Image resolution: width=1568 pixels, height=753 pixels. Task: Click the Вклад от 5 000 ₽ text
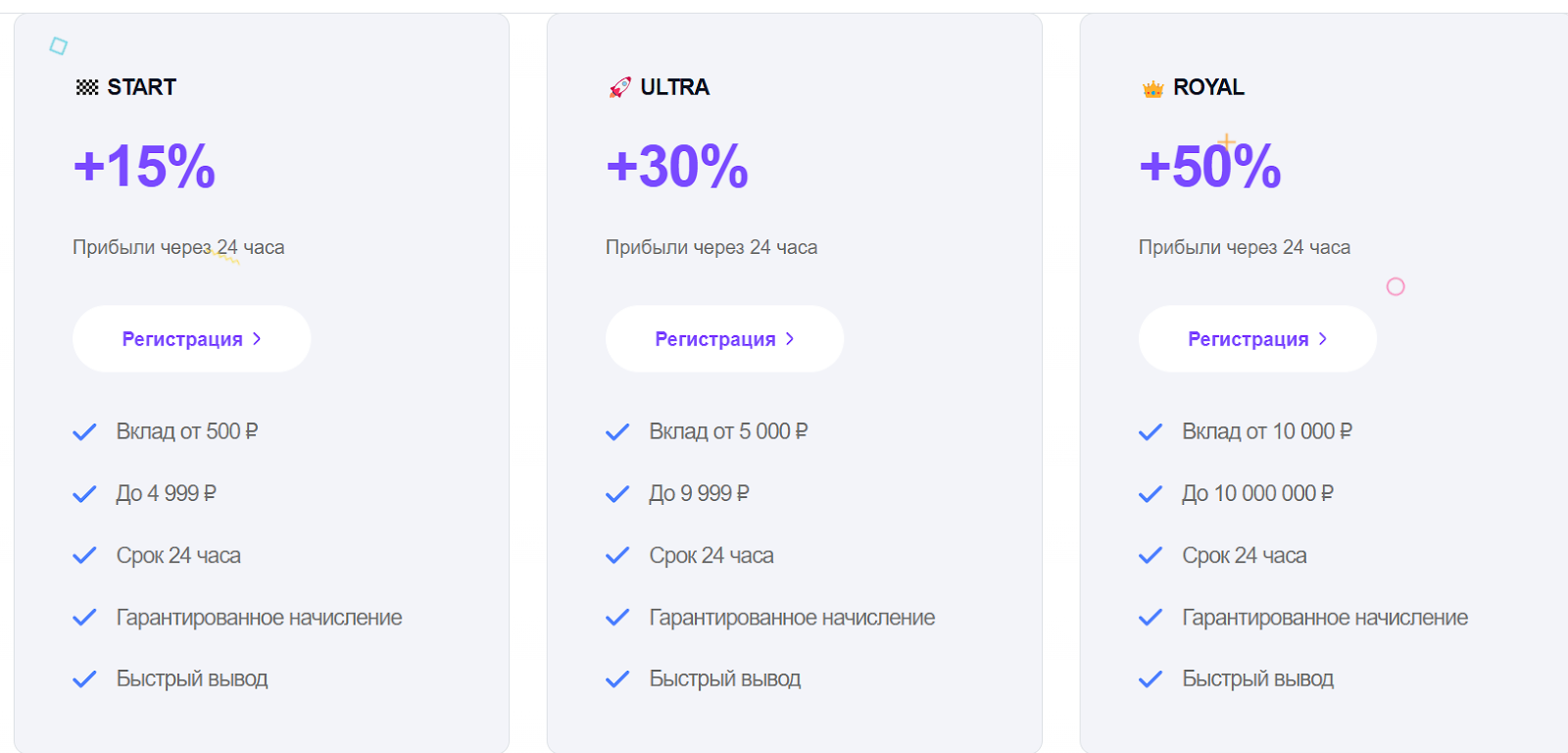click(x=728, y=431)
